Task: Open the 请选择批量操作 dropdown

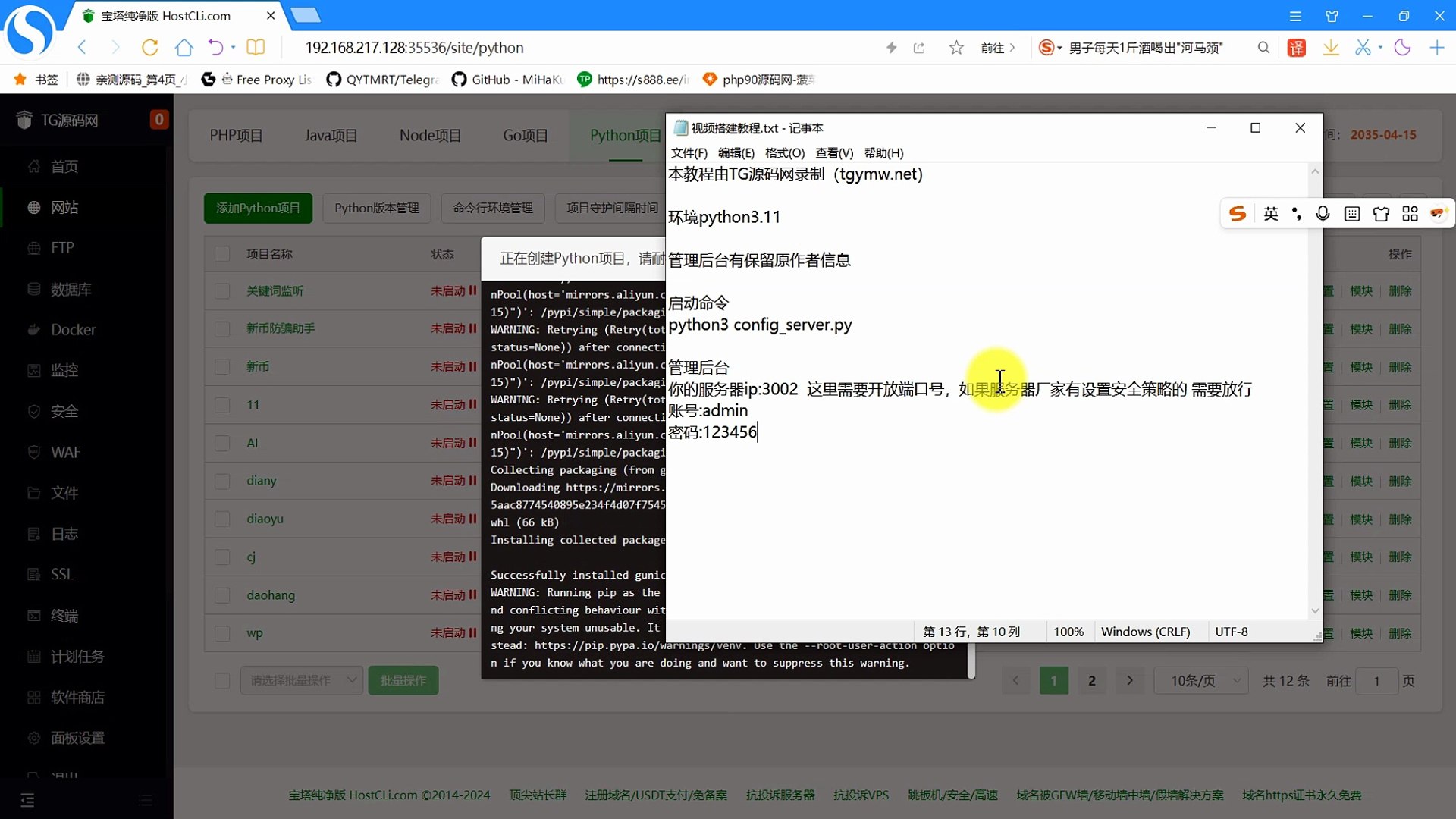Action: 302,680
